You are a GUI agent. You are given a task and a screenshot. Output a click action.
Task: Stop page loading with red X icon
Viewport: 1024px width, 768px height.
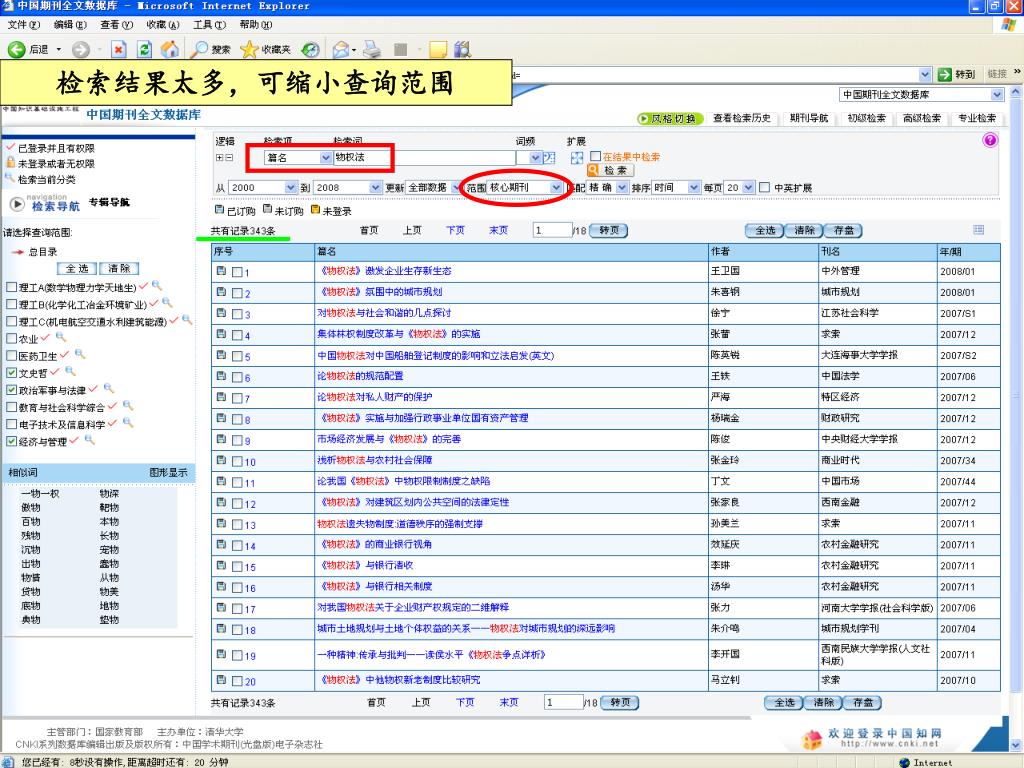coord(118,49)
